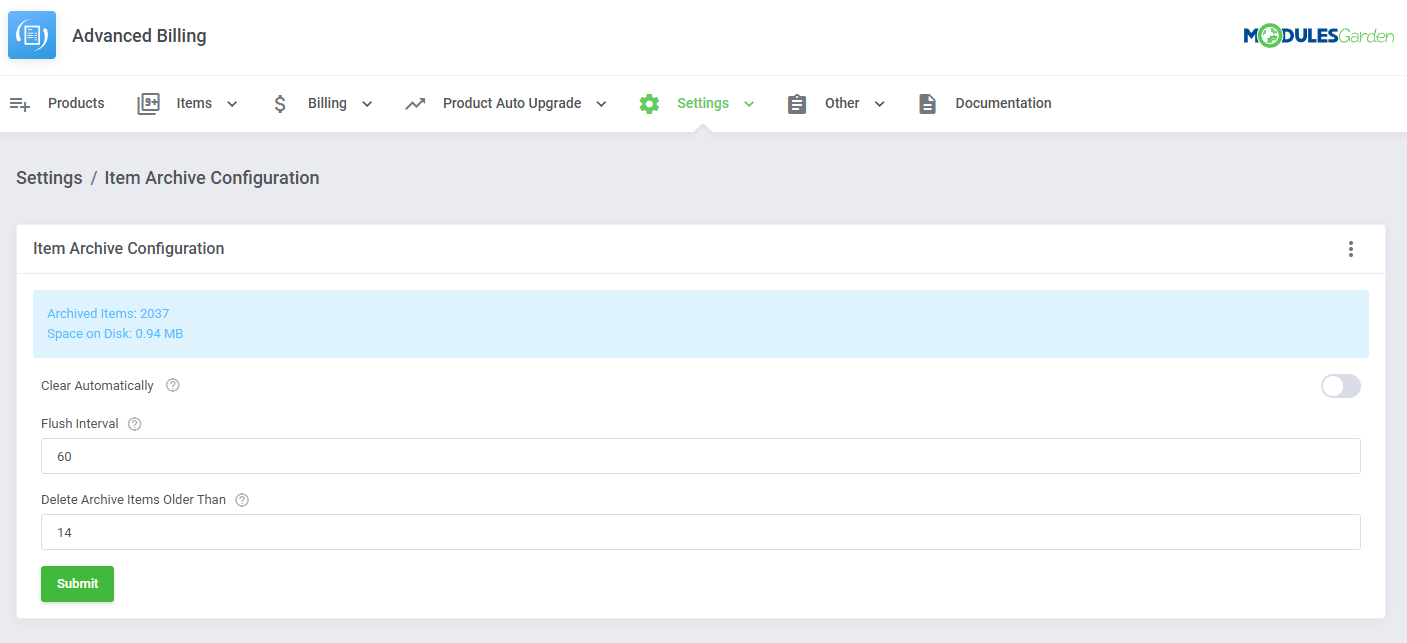Click the Products list-plus icon
Image resolution: width=1407 pixels, height=643 pixels.
[x=20, y=104]
